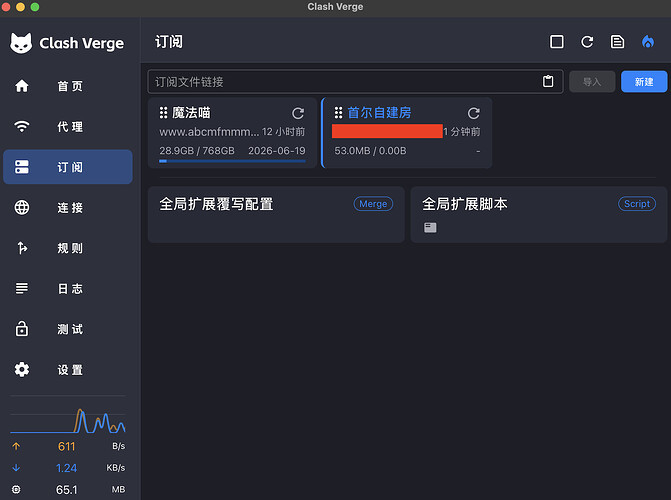This screenshot has width=671, height=500.
Task: Click the 65.1 memory usage value
Action: click(x=66, y=489)
